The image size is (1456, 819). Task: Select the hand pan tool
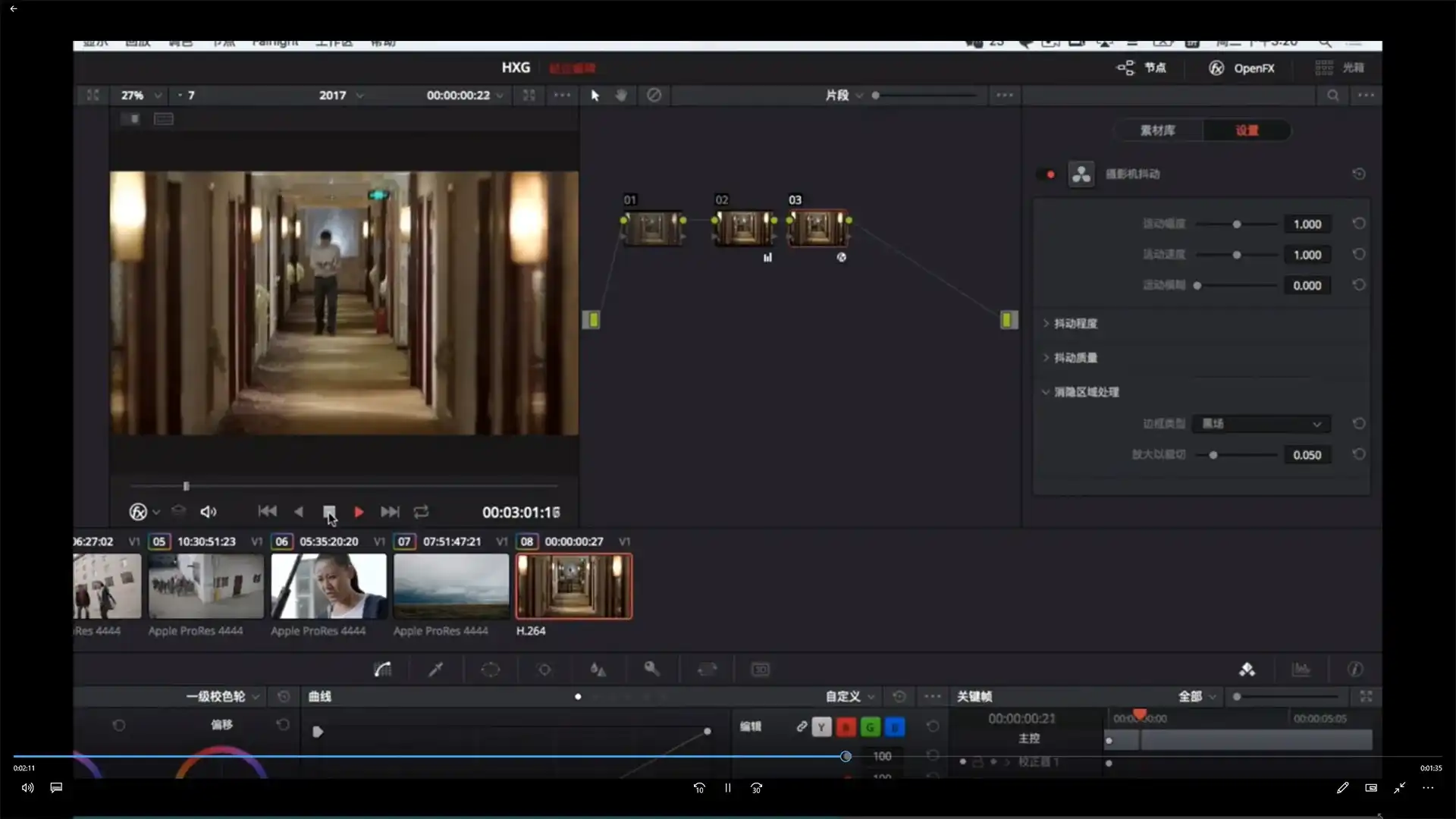click(x=621, y=96)
